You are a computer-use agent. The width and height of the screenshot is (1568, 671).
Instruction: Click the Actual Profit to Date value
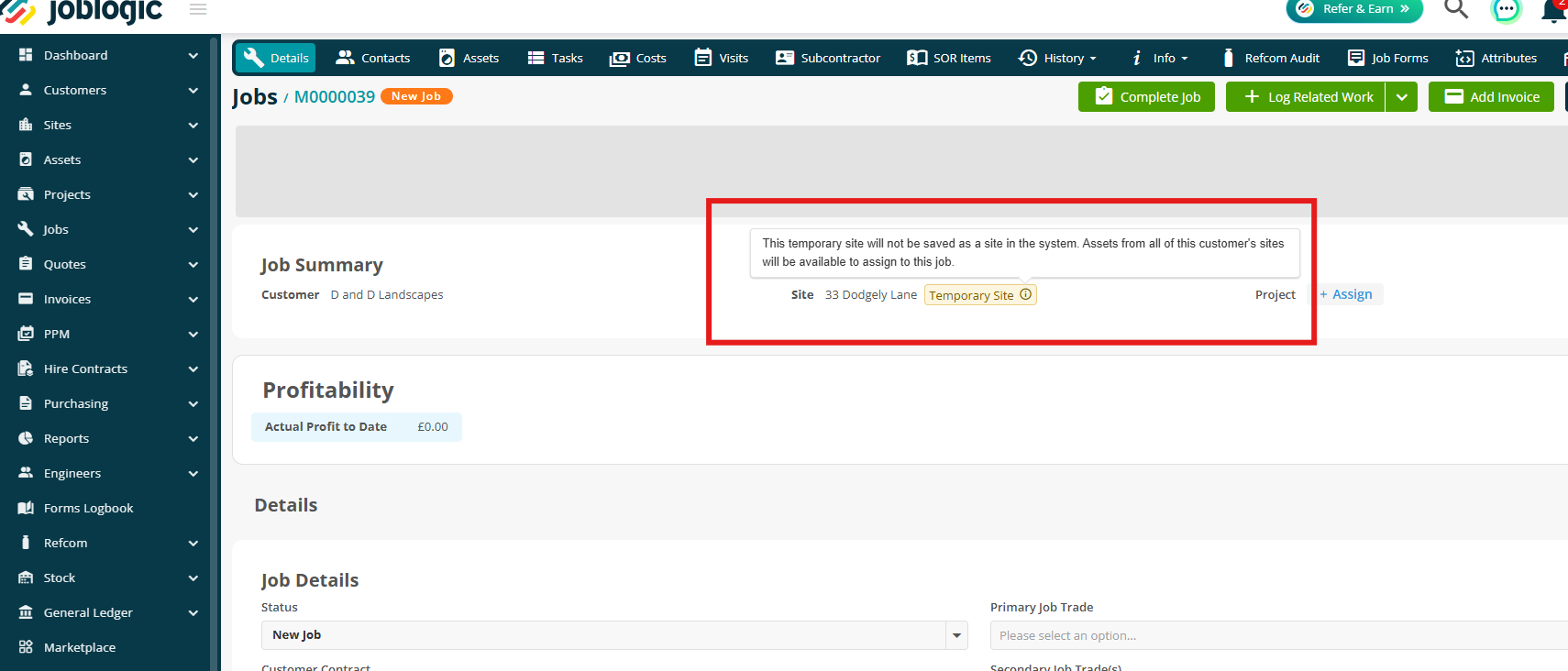click(433, 427)
